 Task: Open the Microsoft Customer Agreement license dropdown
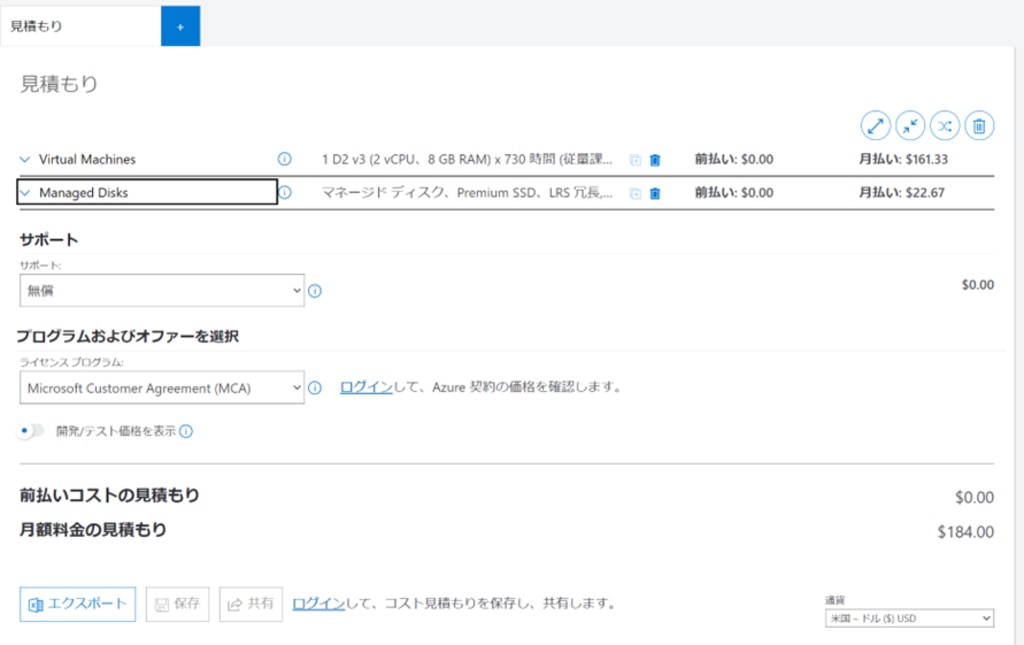161,388
